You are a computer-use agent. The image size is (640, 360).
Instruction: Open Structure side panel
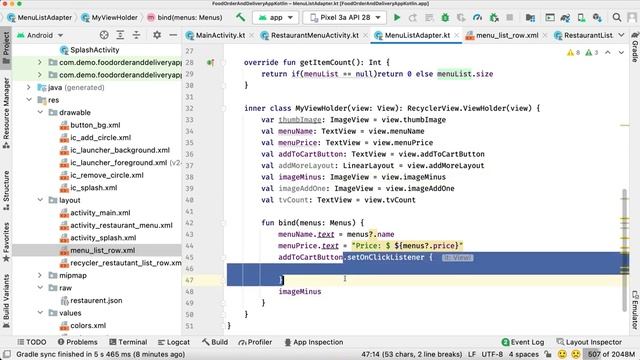click(x=6, y=190)
